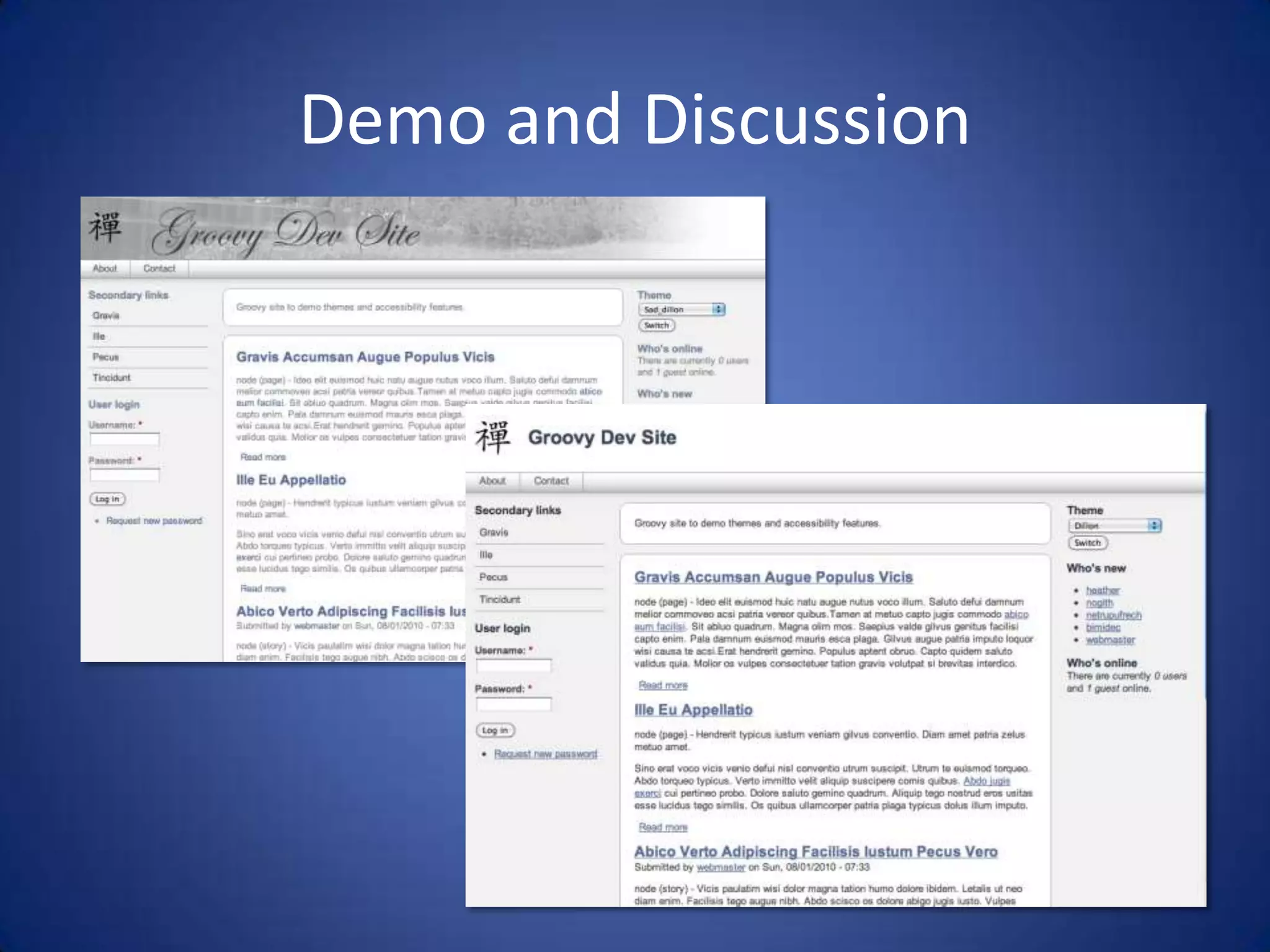Open Ille Eu Appellatio article in the back site

[291, 480]
